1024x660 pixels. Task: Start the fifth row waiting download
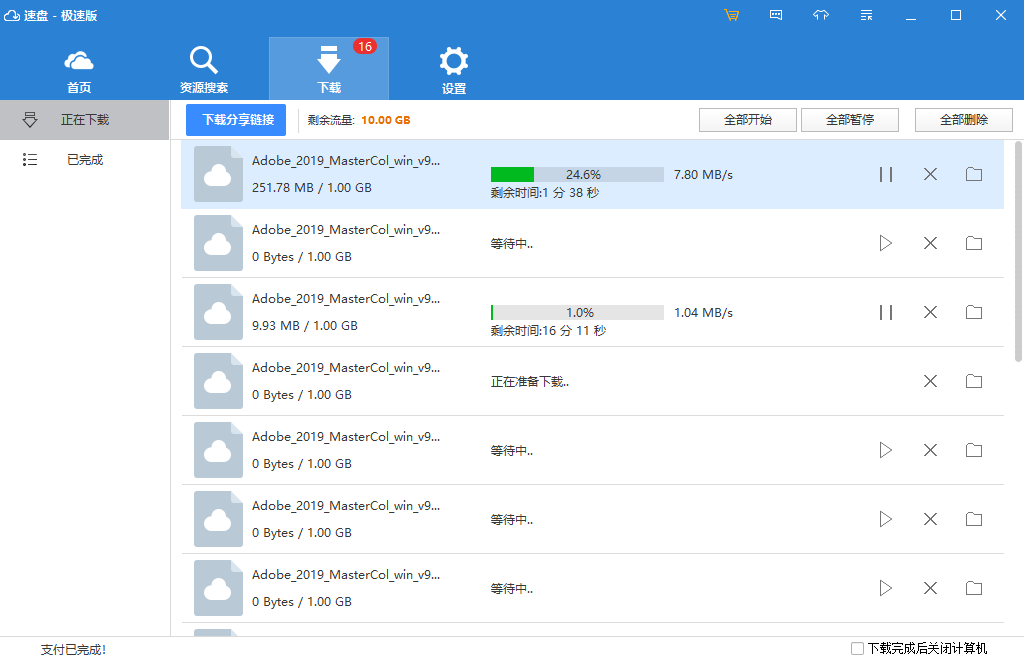886,450
